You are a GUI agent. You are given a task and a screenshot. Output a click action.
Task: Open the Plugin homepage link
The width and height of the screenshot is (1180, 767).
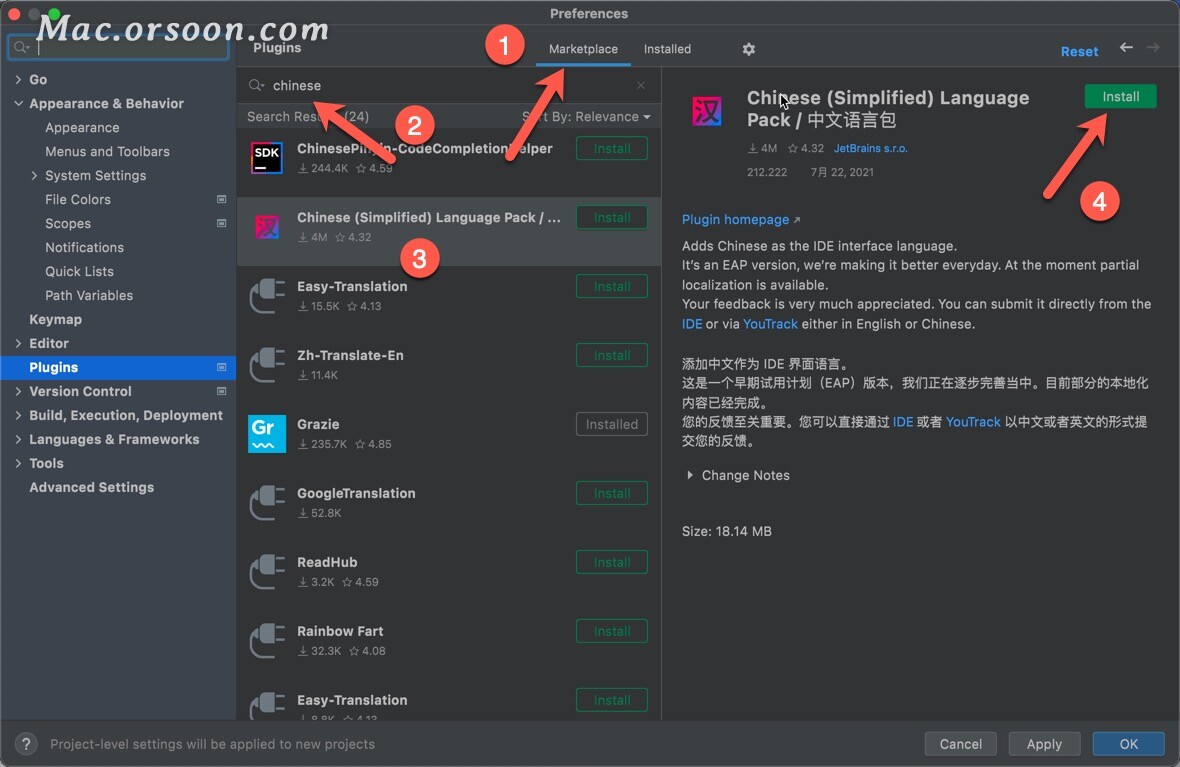tap(741, 220)
